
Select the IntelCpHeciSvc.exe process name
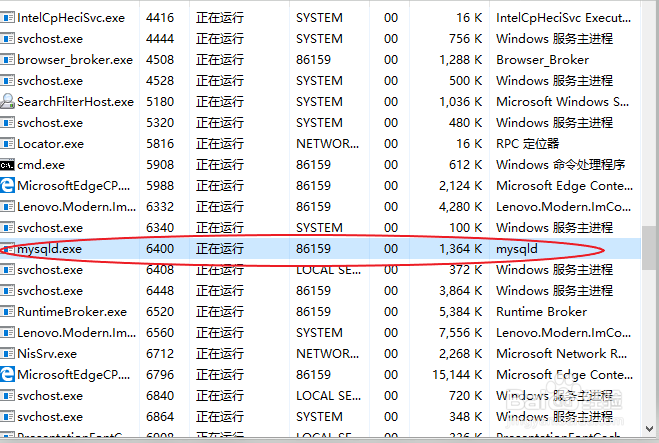coord(71,18)
